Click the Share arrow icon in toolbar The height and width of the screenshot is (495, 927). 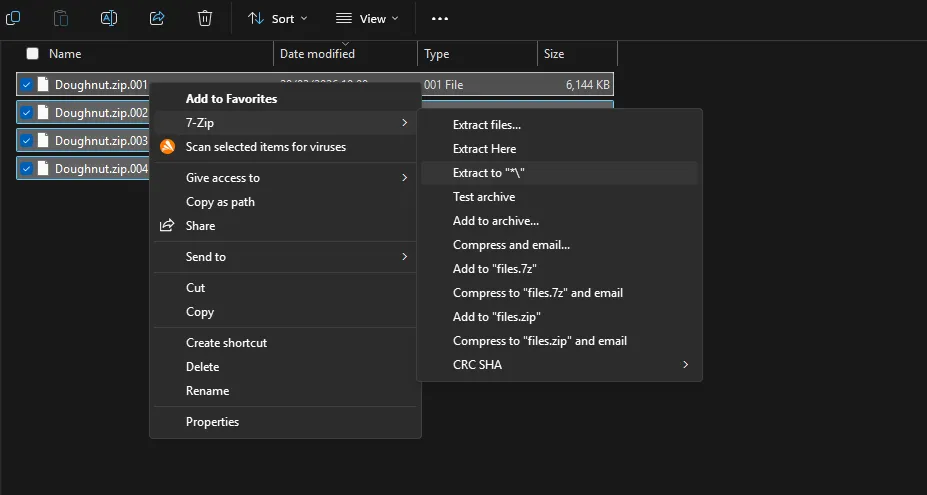click(x=157, y=18)
